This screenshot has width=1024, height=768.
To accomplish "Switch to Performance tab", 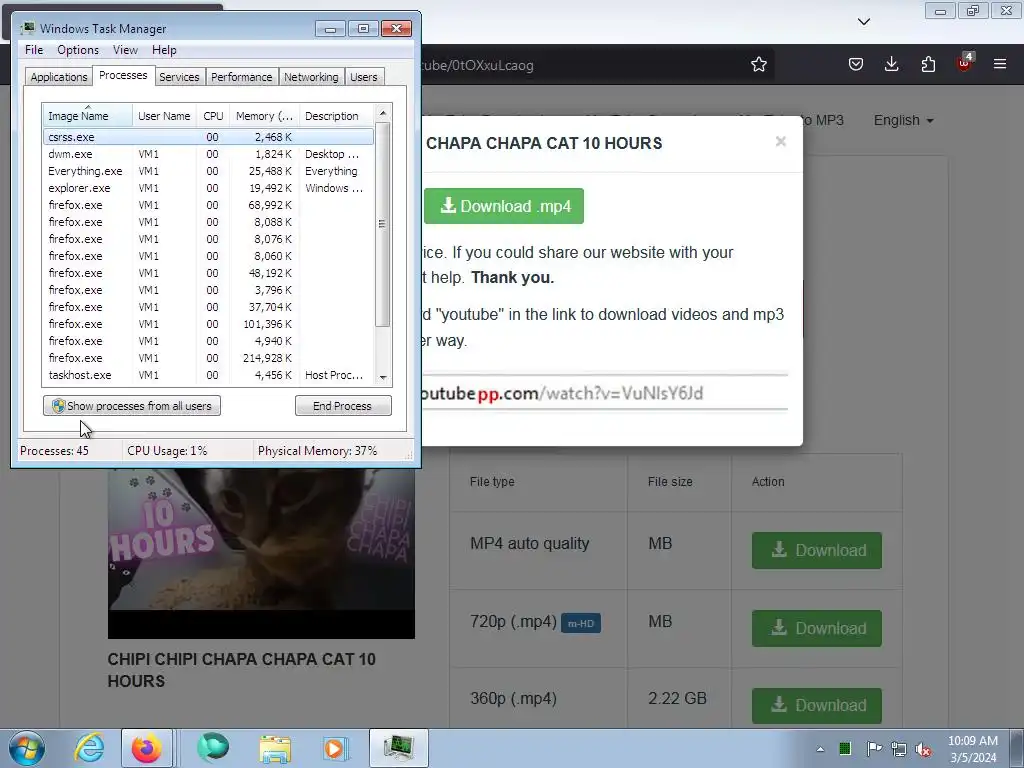I will pos(242,77).
